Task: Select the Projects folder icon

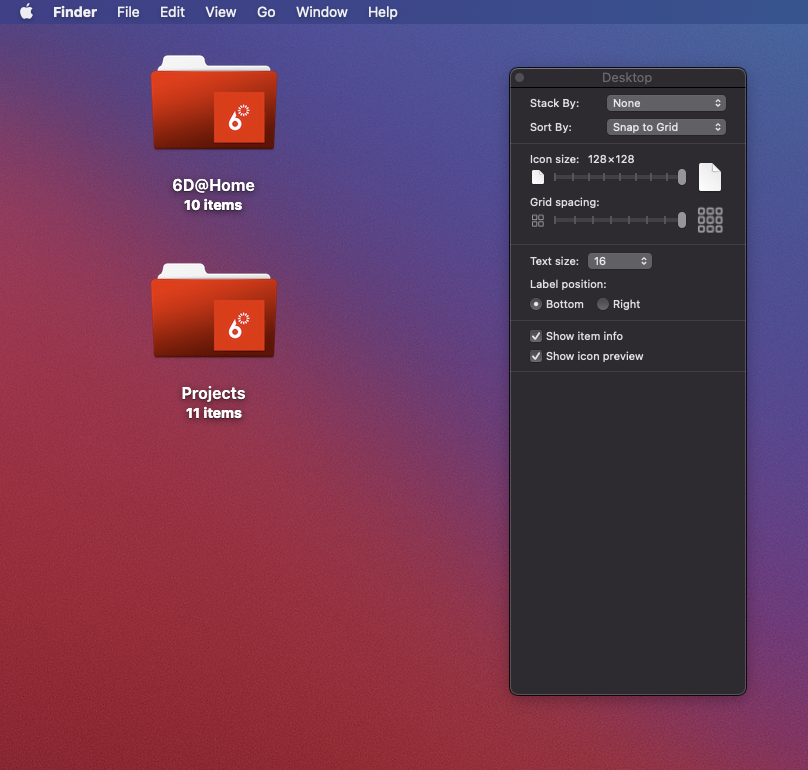Action: (214, 310)
